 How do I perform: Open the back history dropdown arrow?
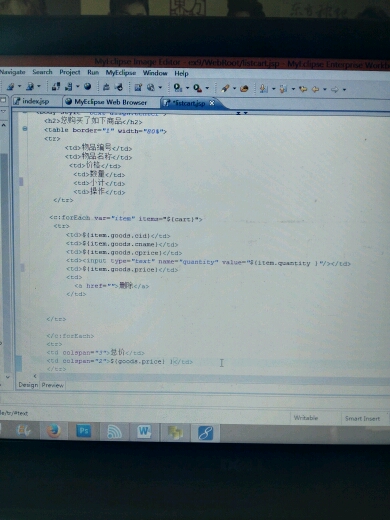pyautogui.click(x=325, y=89)
